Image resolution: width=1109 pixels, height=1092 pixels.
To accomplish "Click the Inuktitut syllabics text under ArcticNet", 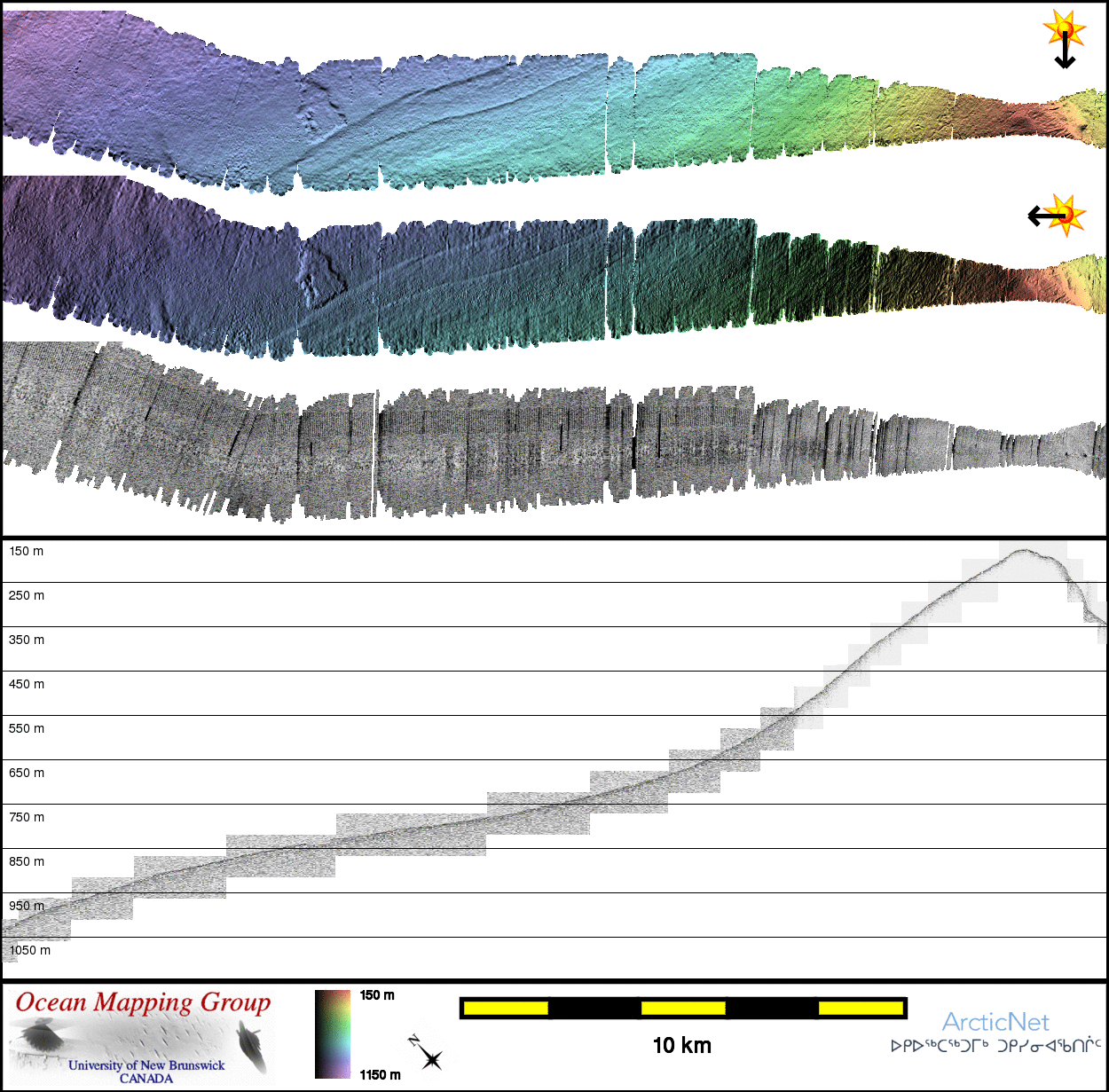I will [x=995, y=1046].
